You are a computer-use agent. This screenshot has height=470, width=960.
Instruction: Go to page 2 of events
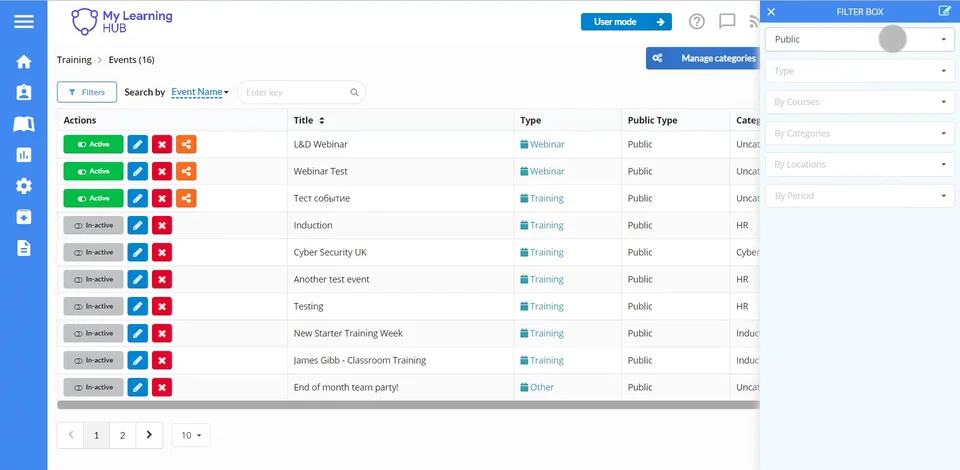tap(122, 435)
